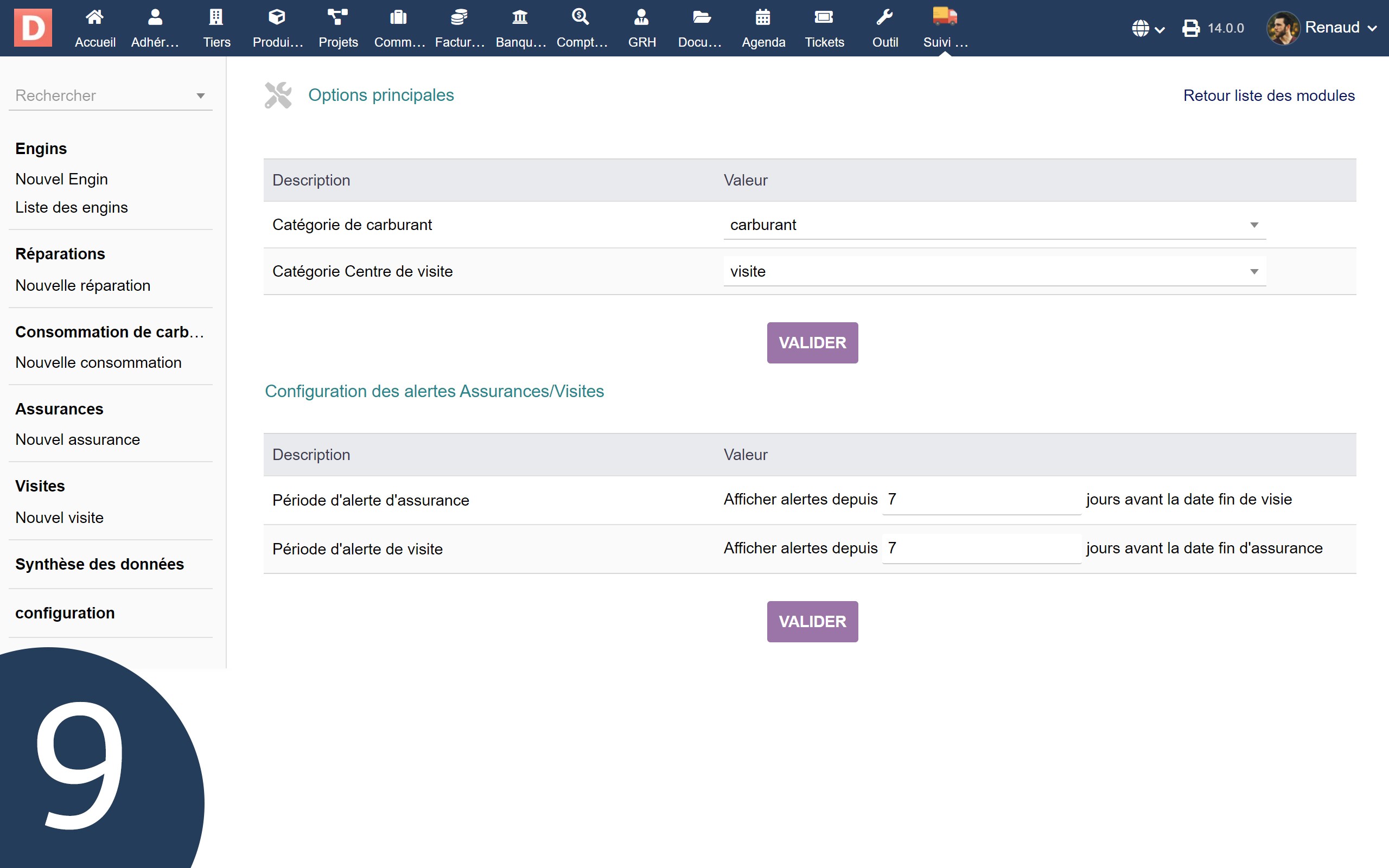Open the Rechercher search dropdown

(x=110, y=95)
